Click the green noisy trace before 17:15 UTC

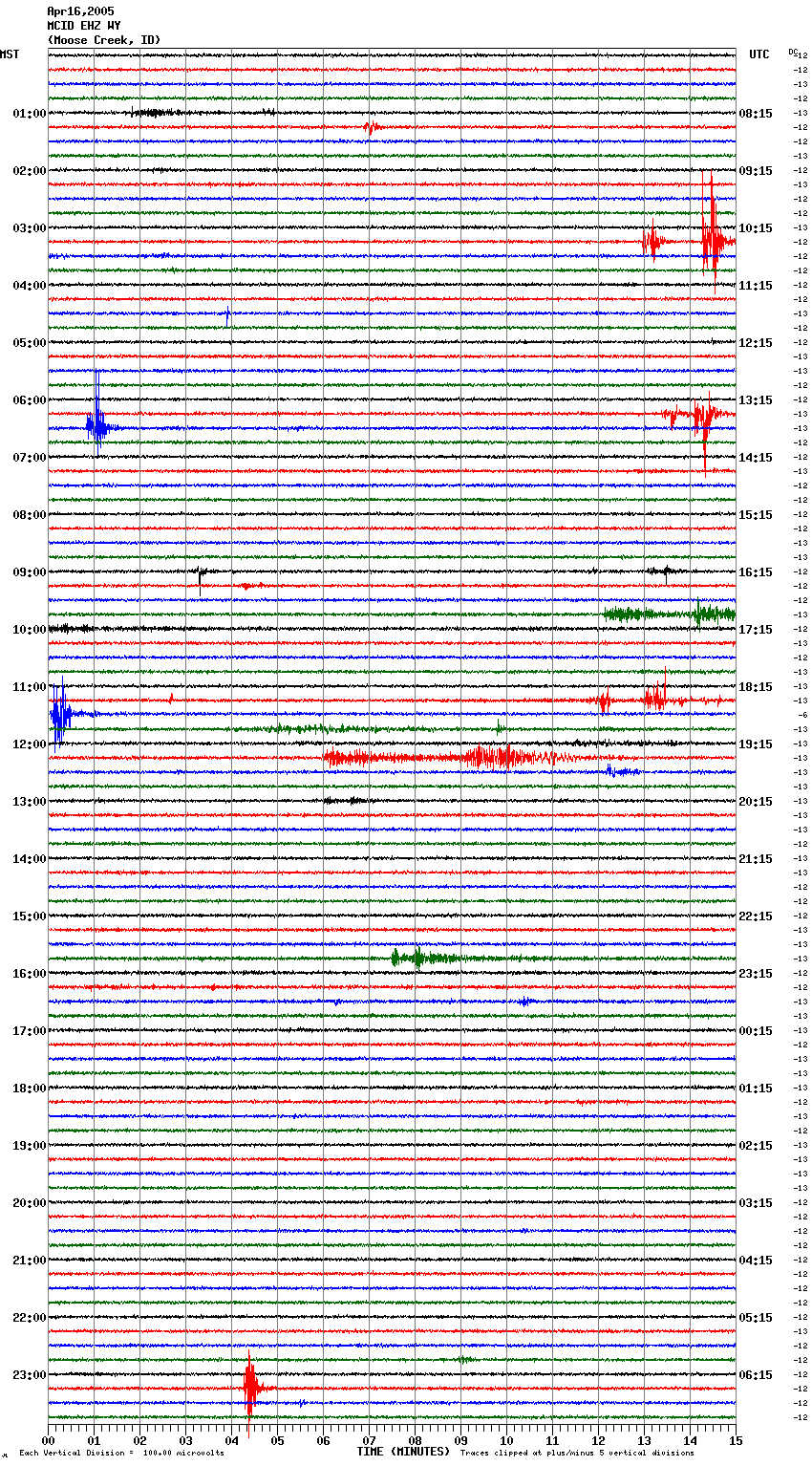(669, 614)
